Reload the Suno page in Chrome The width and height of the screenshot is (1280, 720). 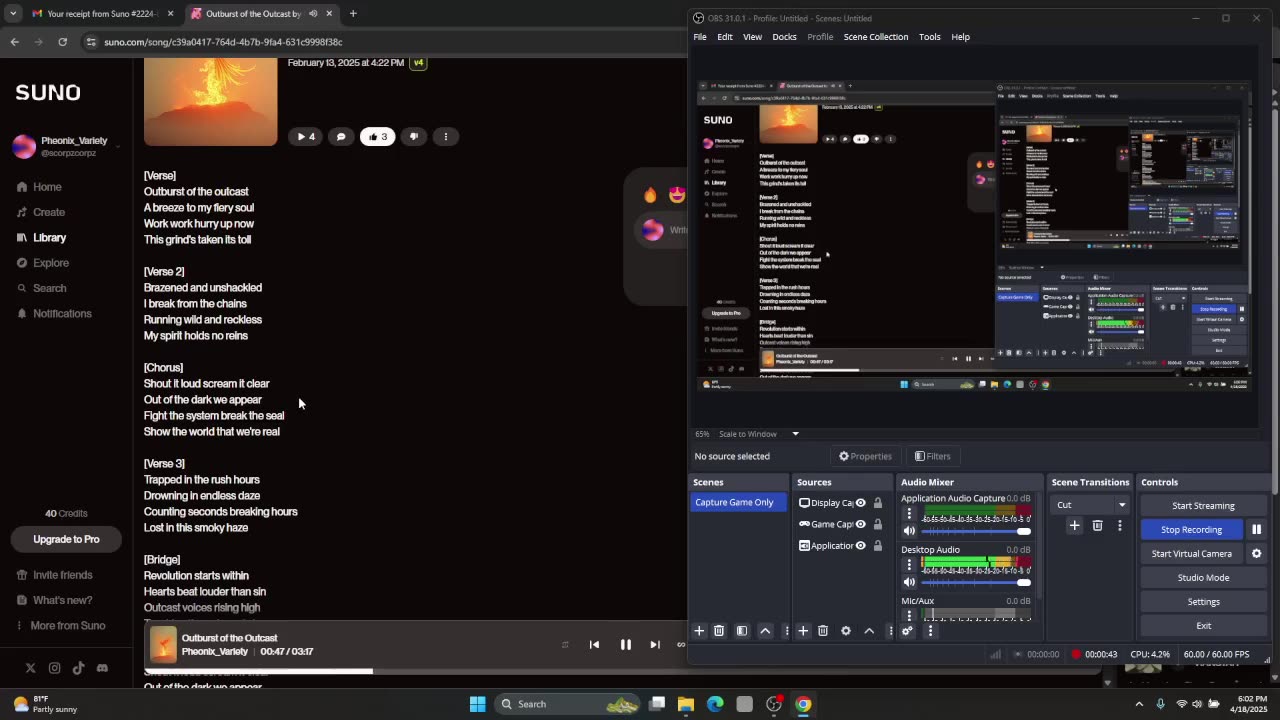[x=62, y=42]
